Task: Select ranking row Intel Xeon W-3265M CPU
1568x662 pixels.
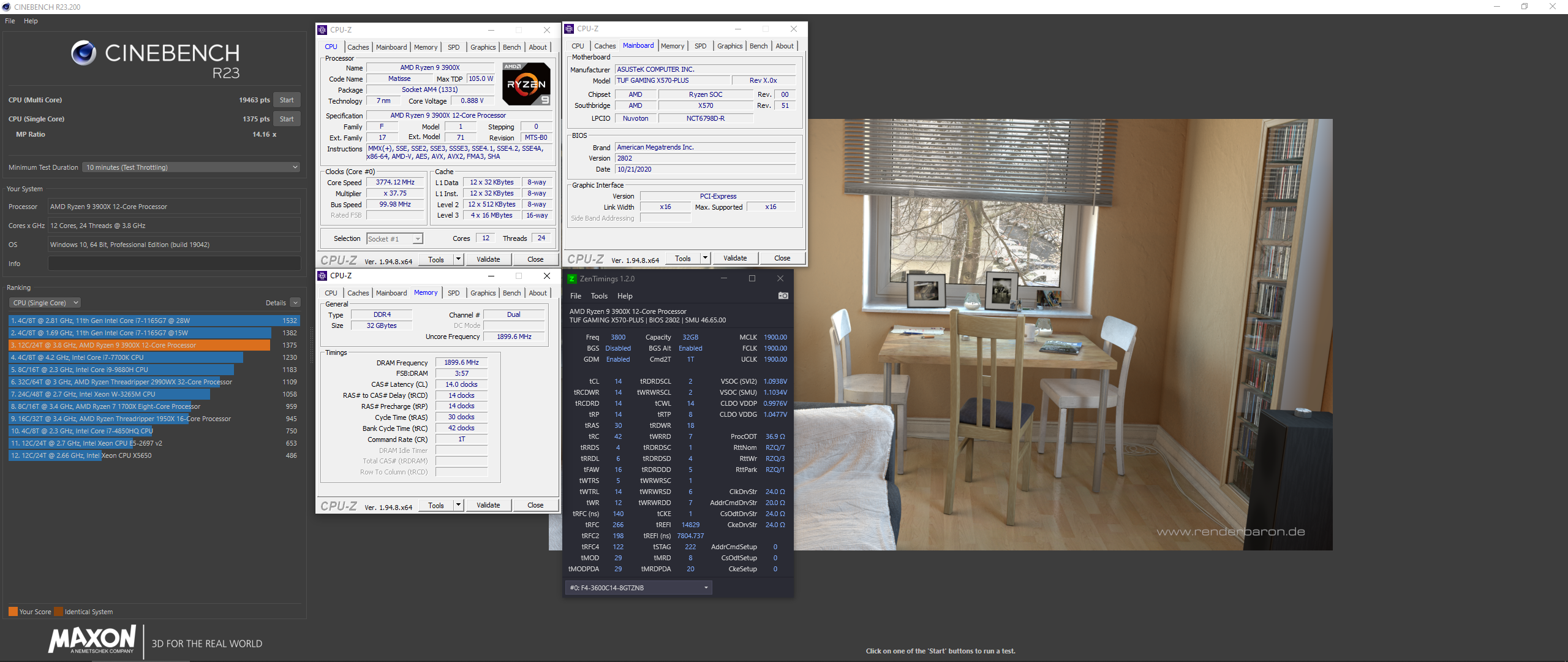Action: 153,394
